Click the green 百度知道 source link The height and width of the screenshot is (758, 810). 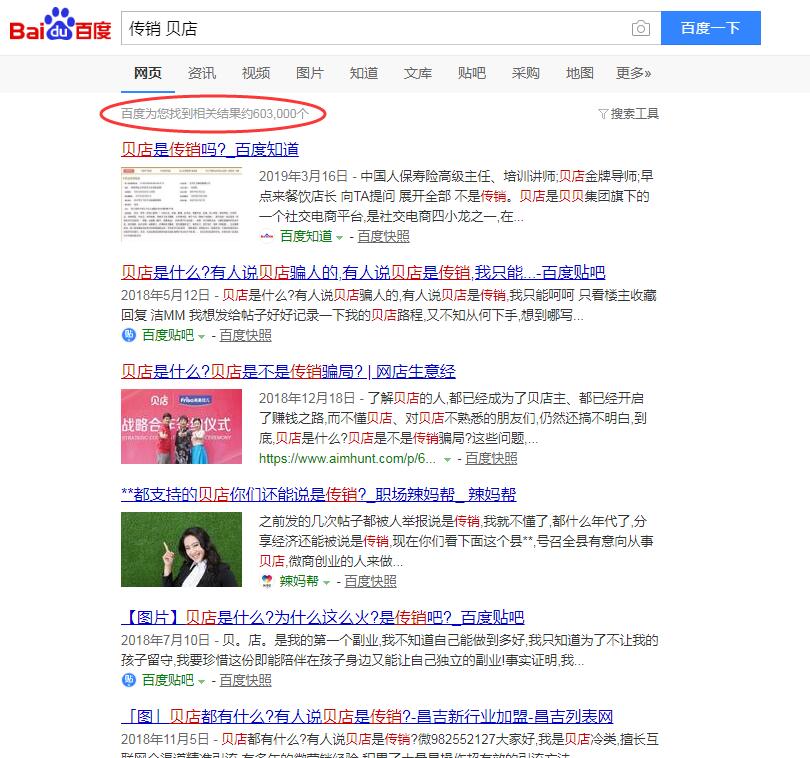point(306,237)
